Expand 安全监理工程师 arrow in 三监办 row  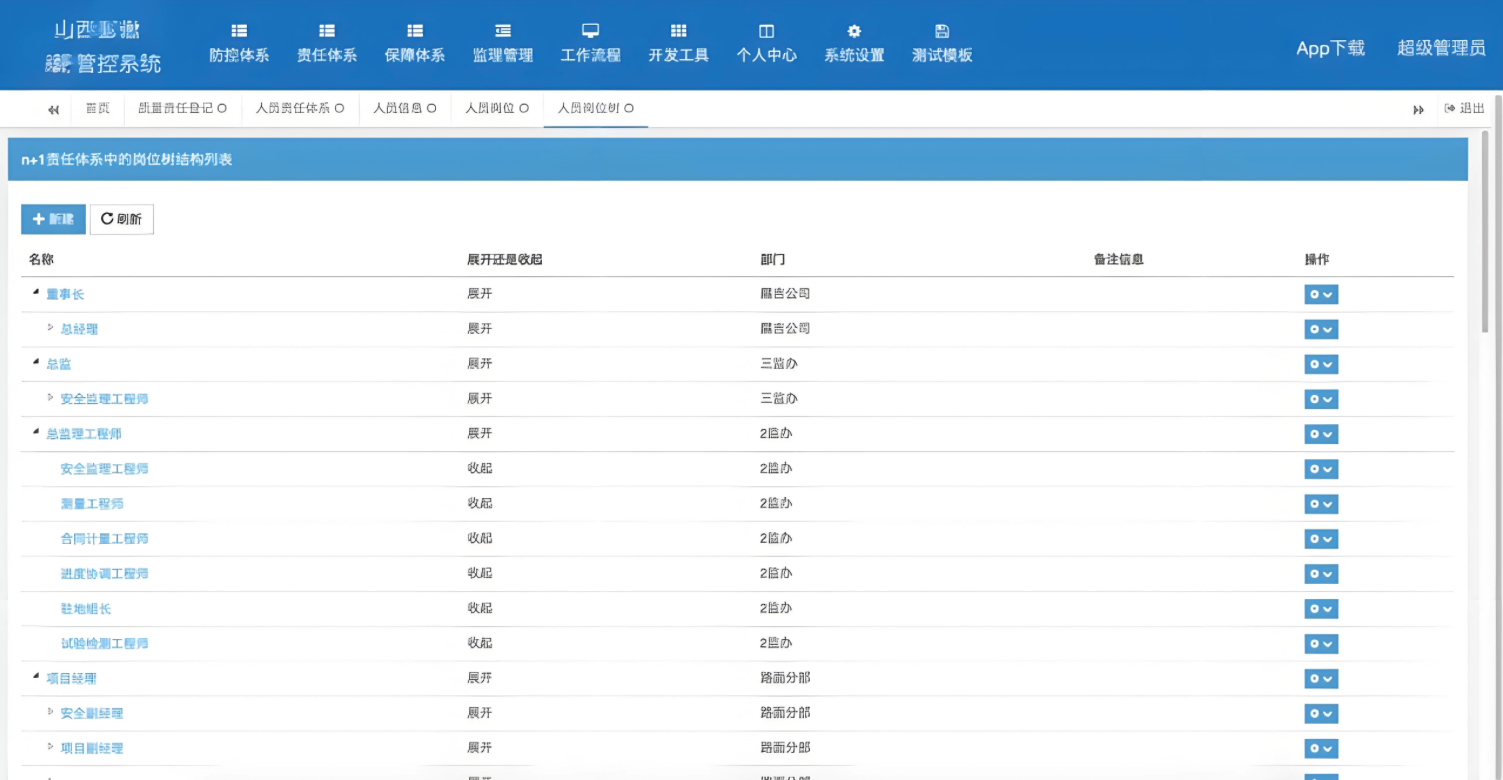(51, 397)
